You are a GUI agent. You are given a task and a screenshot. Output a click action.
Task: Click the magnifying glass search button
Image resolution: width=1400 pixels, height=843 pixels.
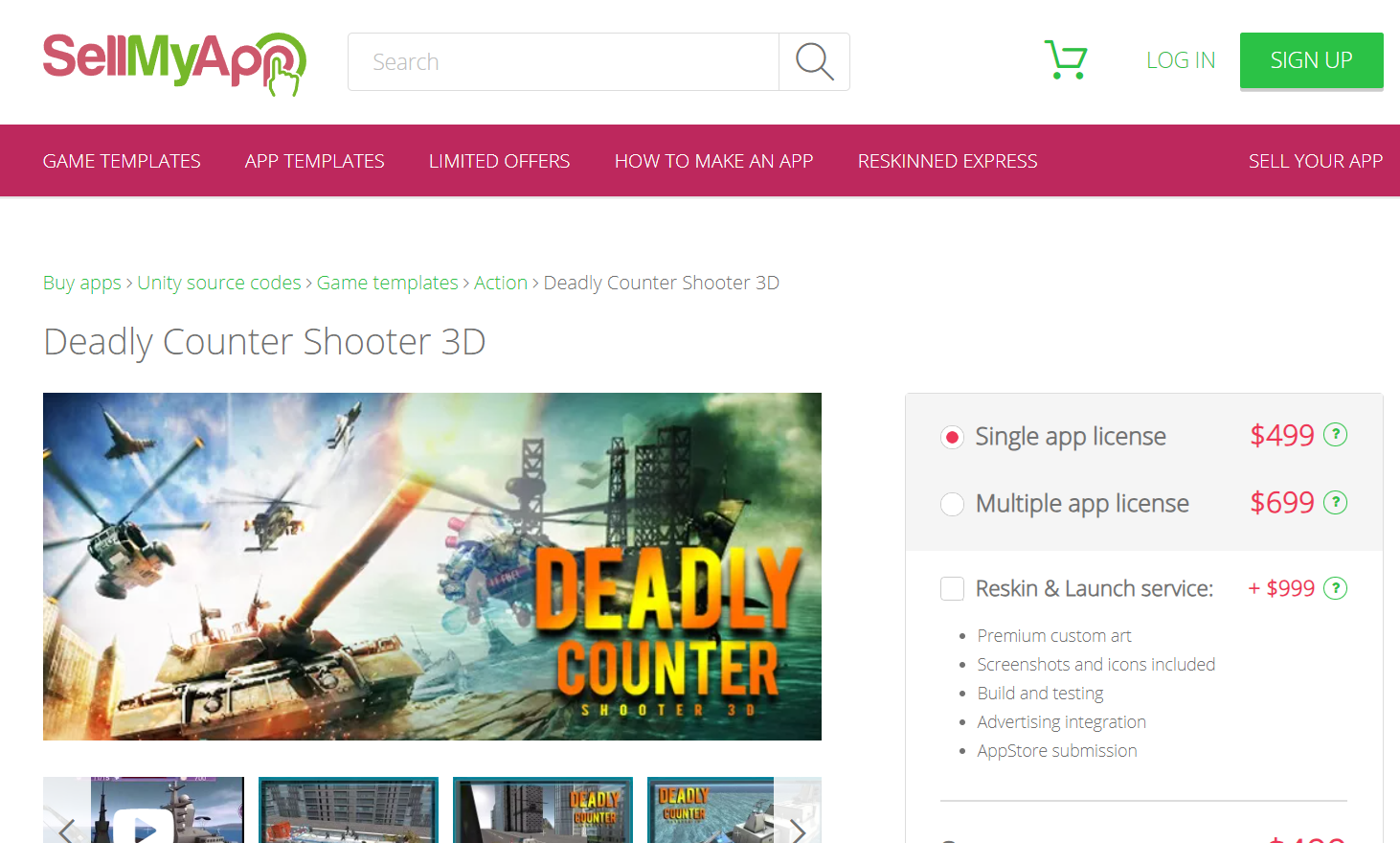tap(814, 62)
